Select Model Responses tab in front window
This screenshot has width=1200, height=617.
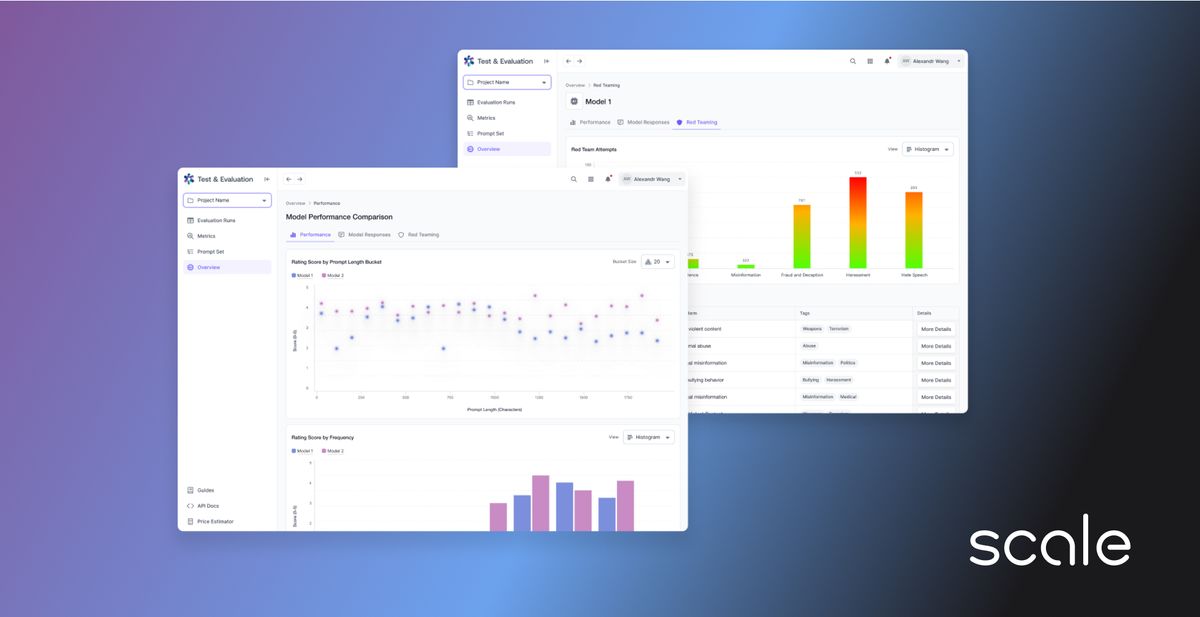coord(364,235)
